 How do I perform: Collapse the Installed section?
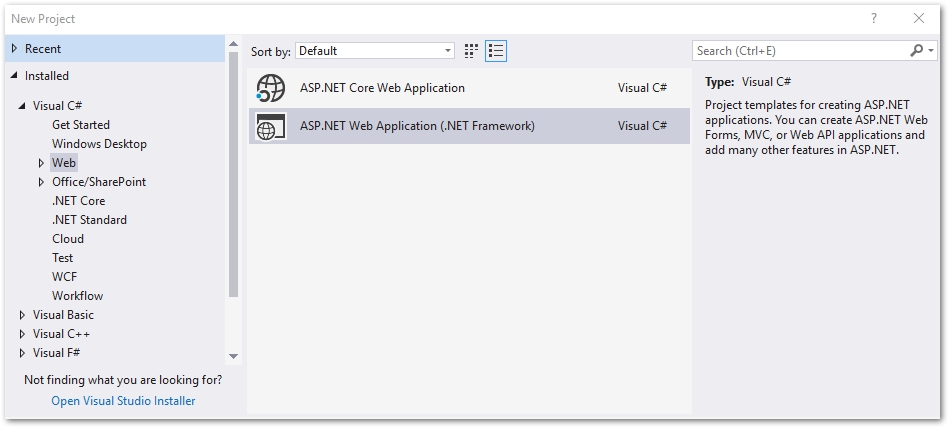click(14, 76)
